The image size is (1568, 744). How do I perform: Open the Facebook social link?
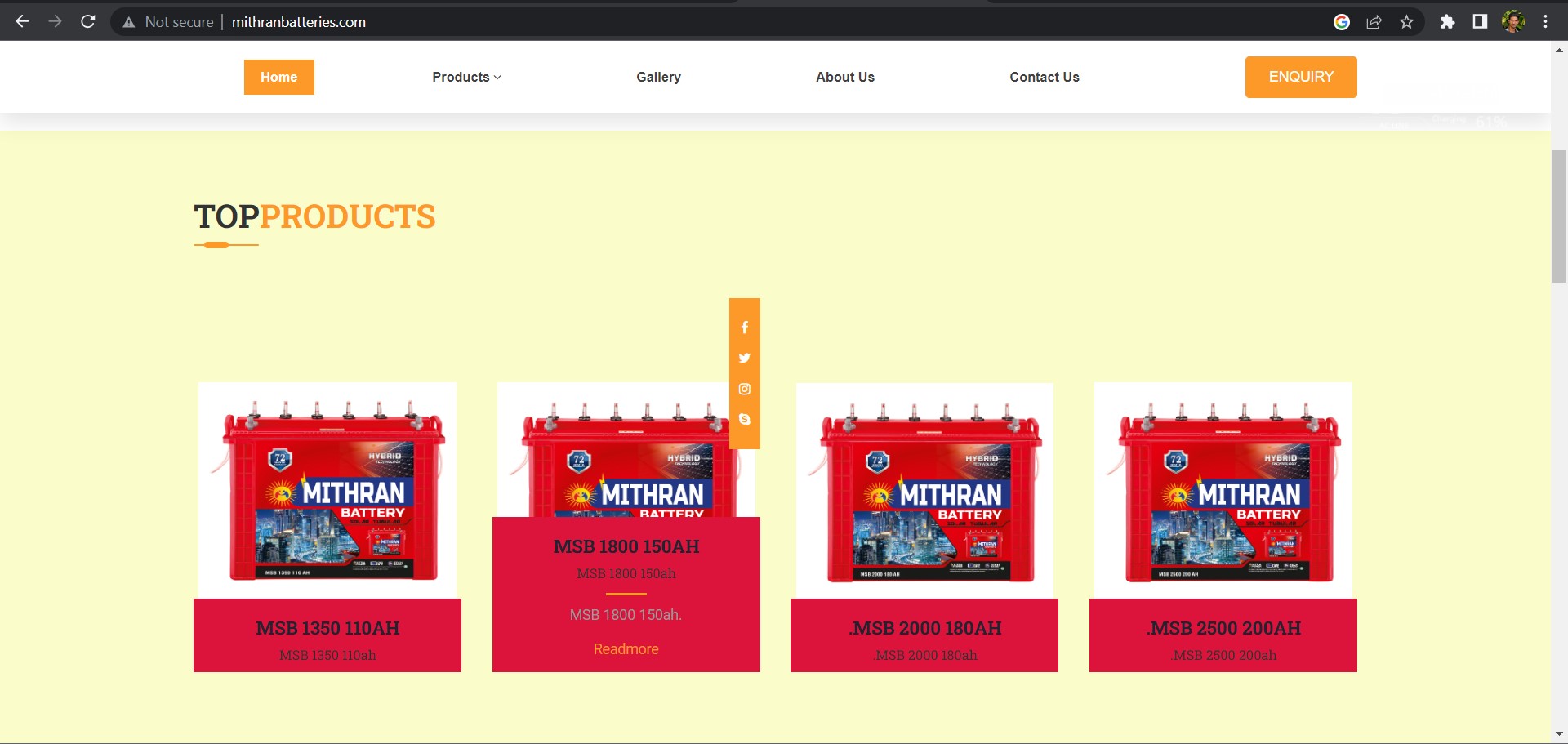(744, 327)
